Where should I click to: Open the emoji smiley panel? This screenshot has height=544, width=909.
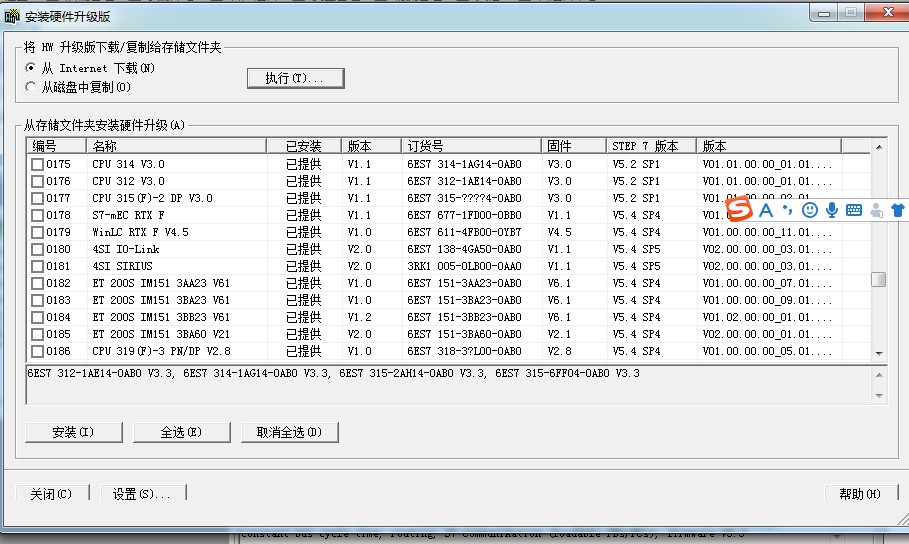[810, 210]
